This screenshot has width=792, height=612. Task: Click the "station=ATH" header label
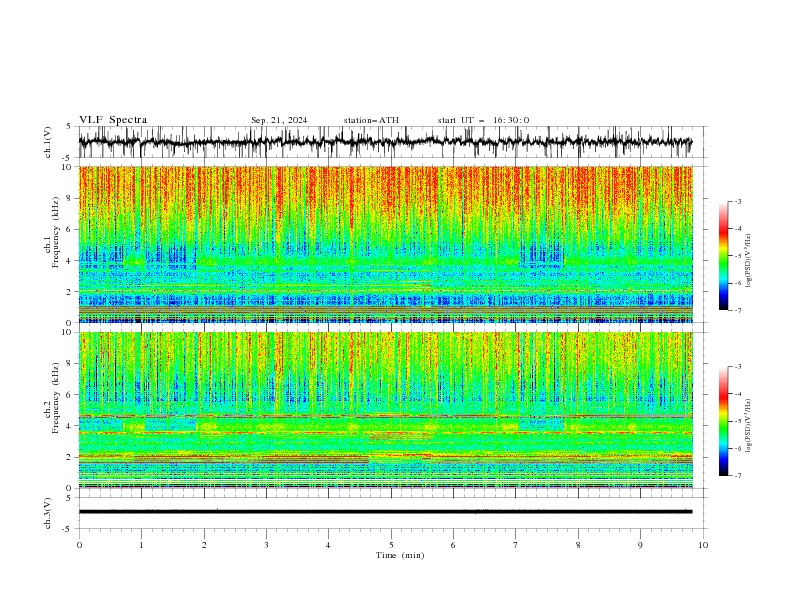point(371,120)
